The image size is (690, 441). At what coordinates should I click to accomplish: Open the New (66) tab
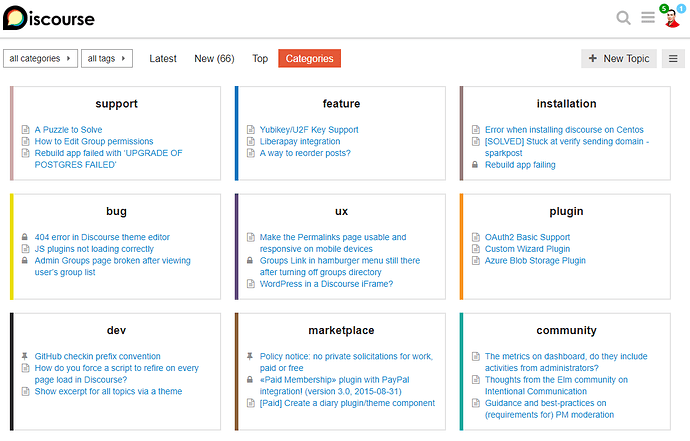coord(214,59)
